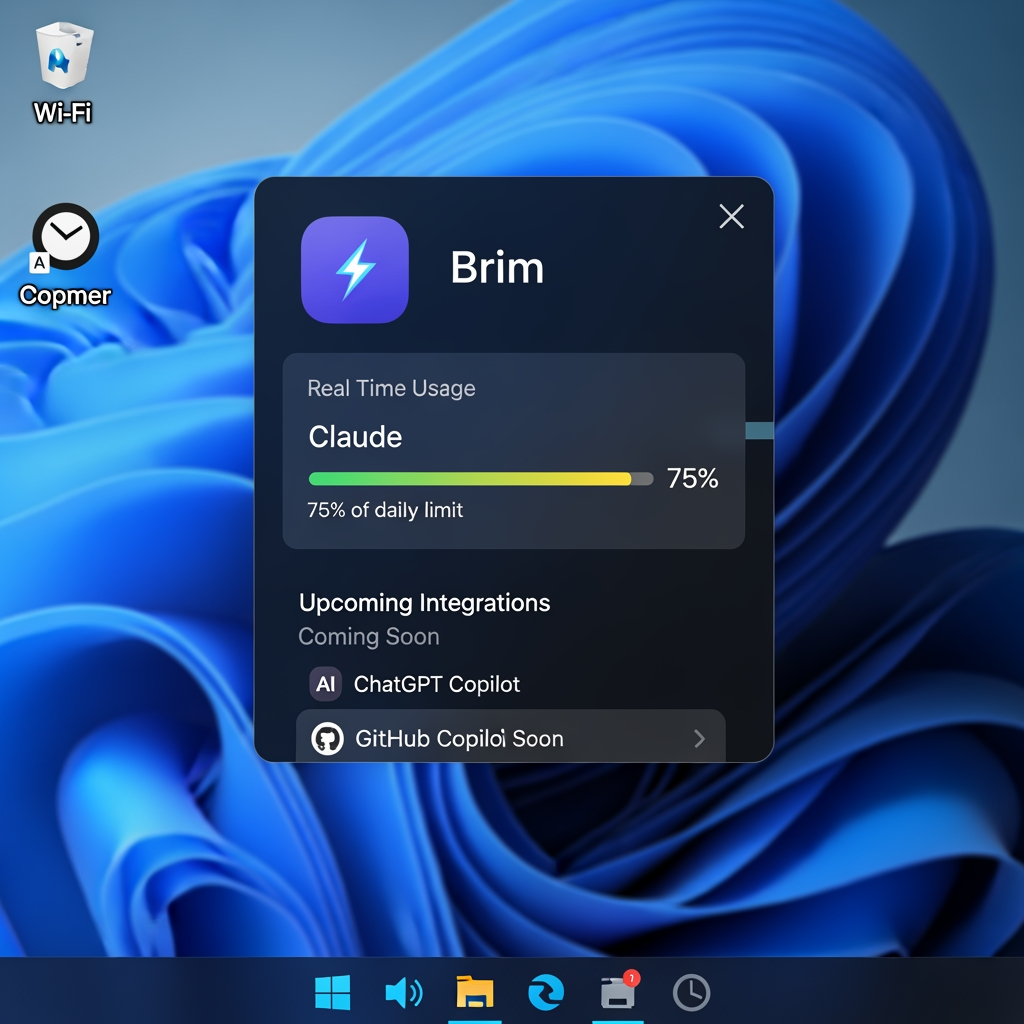
Task: Open the Copmer clock desktop icon
Action: coord(65,255)
